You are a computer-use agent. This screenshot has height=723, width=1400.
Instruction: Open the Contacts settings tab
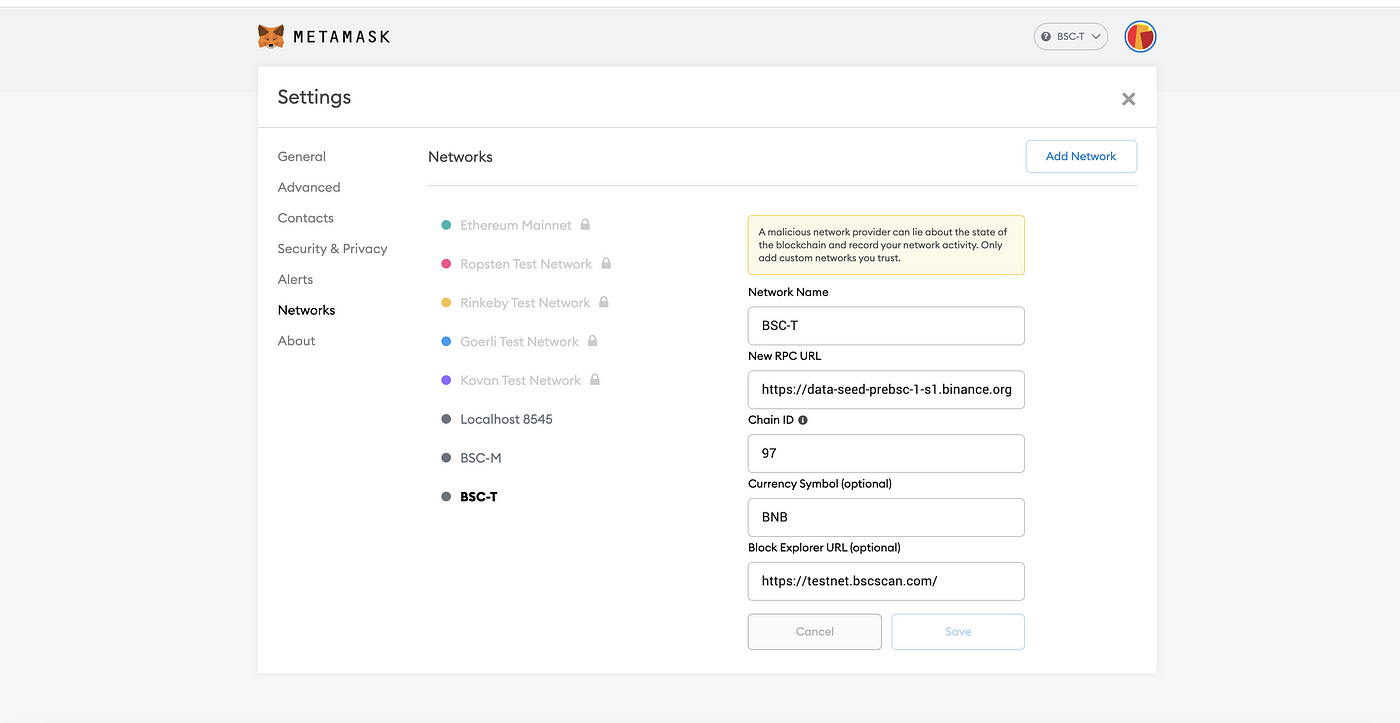coord(306,218)
